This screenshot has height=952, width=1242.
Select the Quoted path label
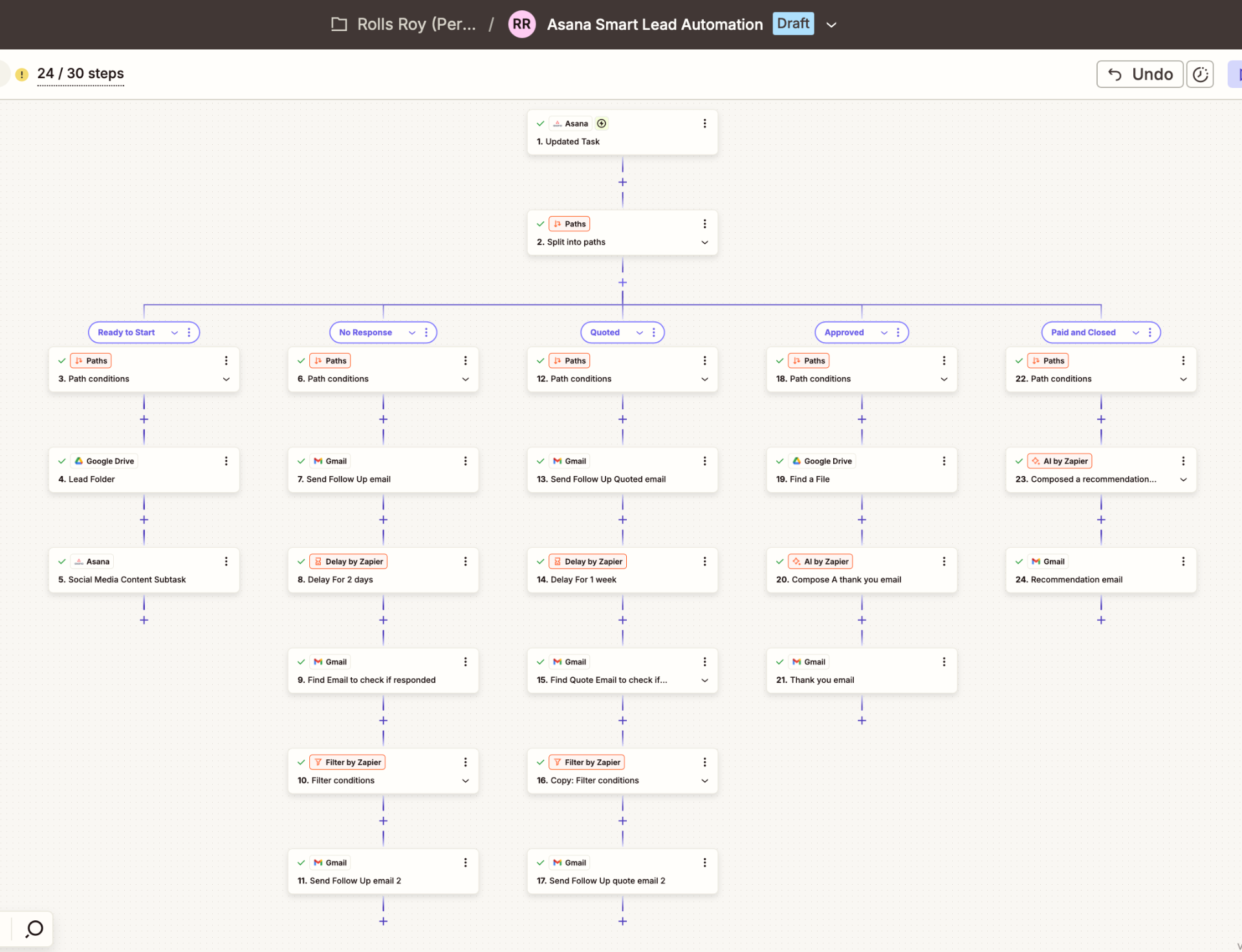click(605, 332)
